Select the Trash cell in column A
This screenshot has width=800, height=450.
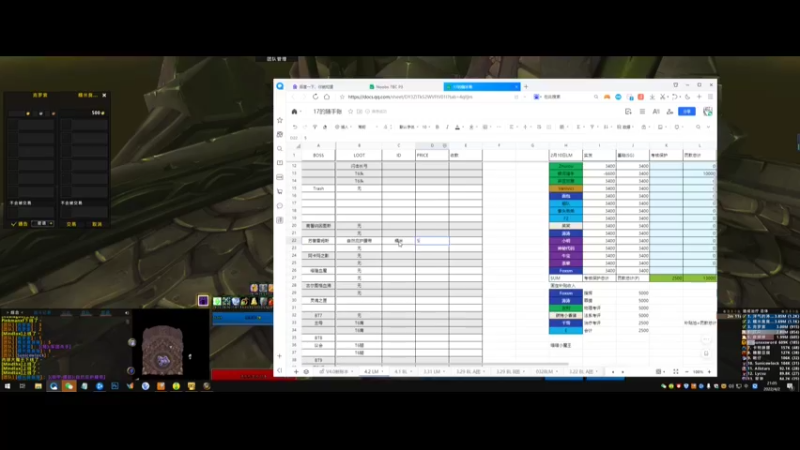(318, 188)
